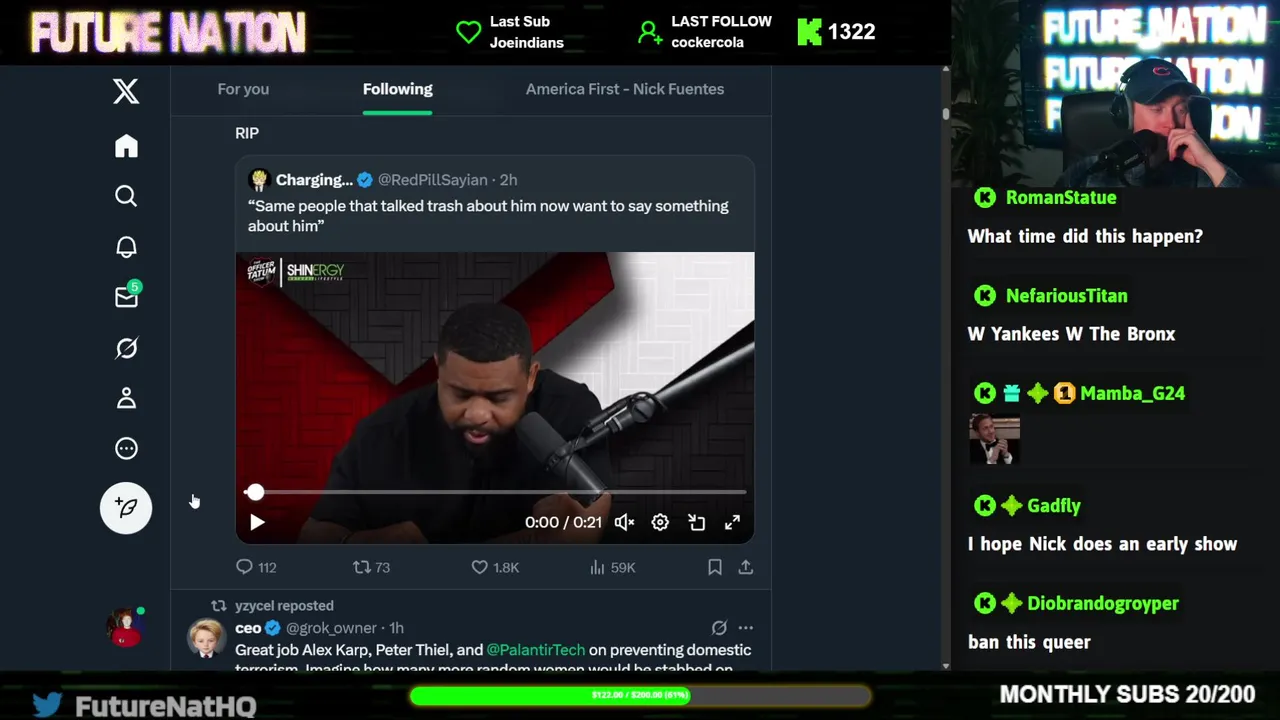1280x720 pixels.
Task: Click the compose Post feather button
Action: [126, 507]
